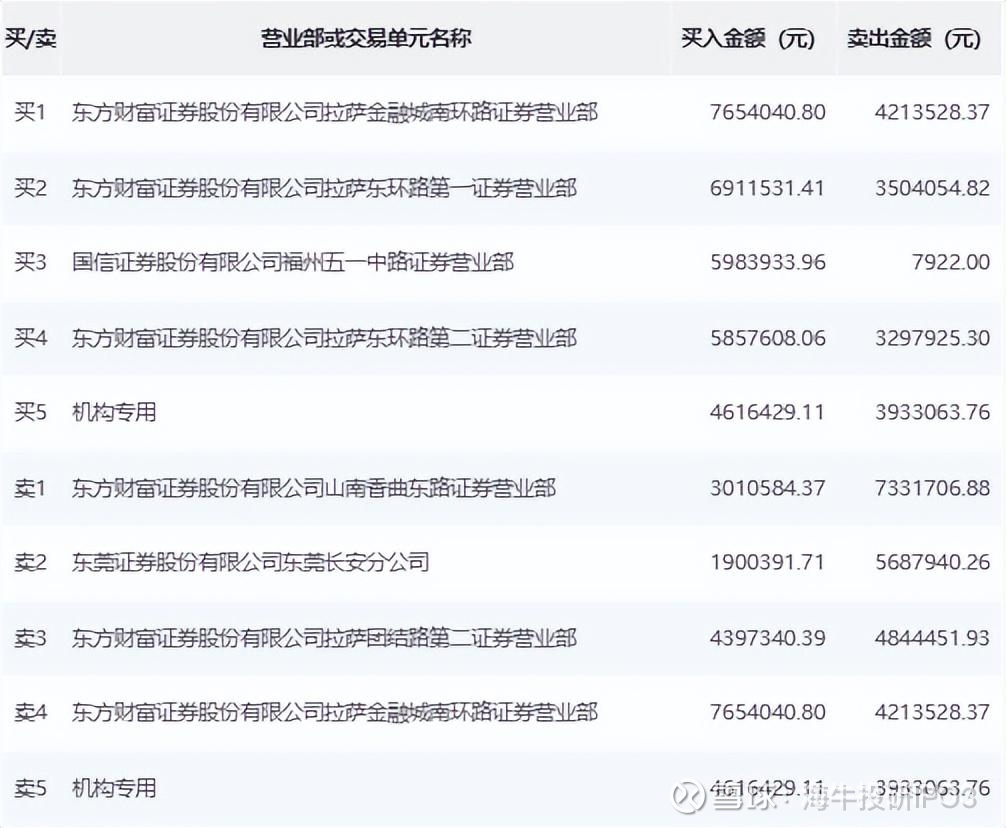This screenshot has width=1006, height=828.
Task: Click sell amount 7922.00
Action: click(951, 262)
